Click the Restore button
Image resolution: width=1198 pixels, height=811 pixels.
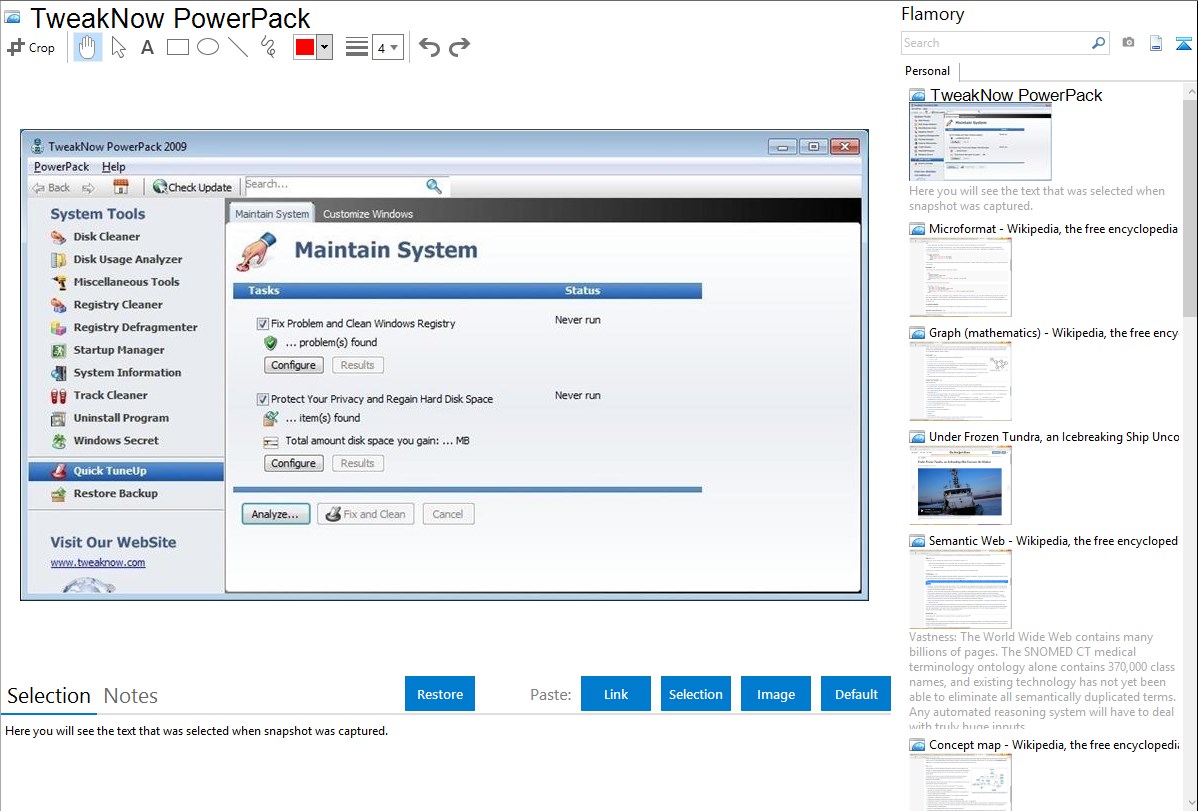click(440, 694)
